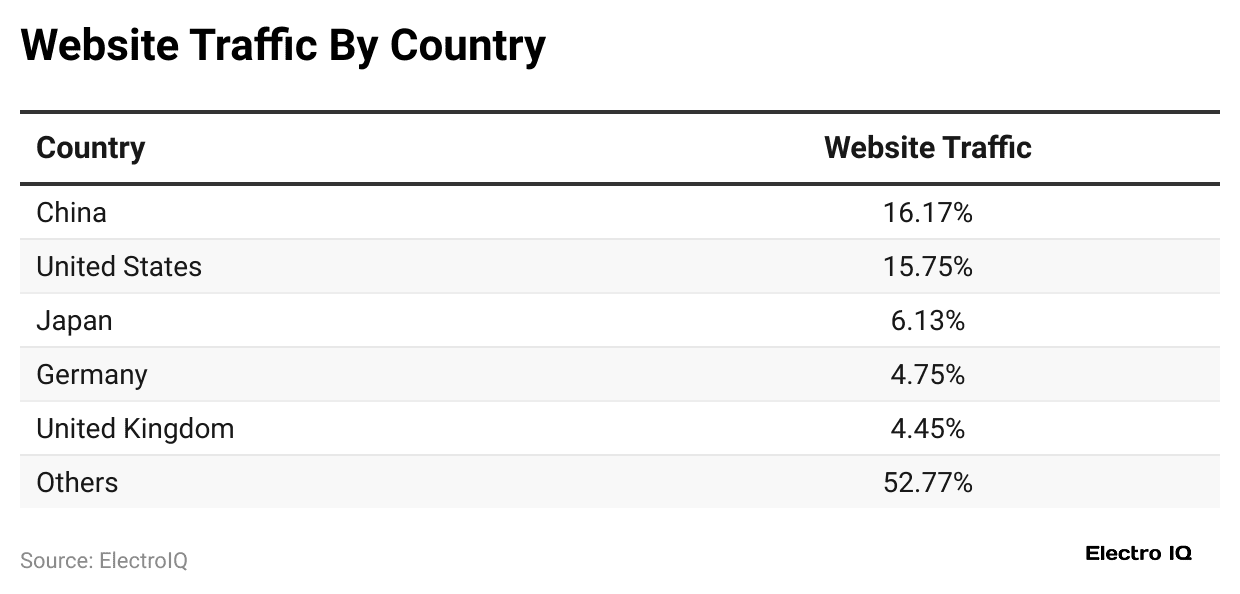Click the 6.13% traffic value
This screenshot has height=594, width=1240.
click(927, 320)
